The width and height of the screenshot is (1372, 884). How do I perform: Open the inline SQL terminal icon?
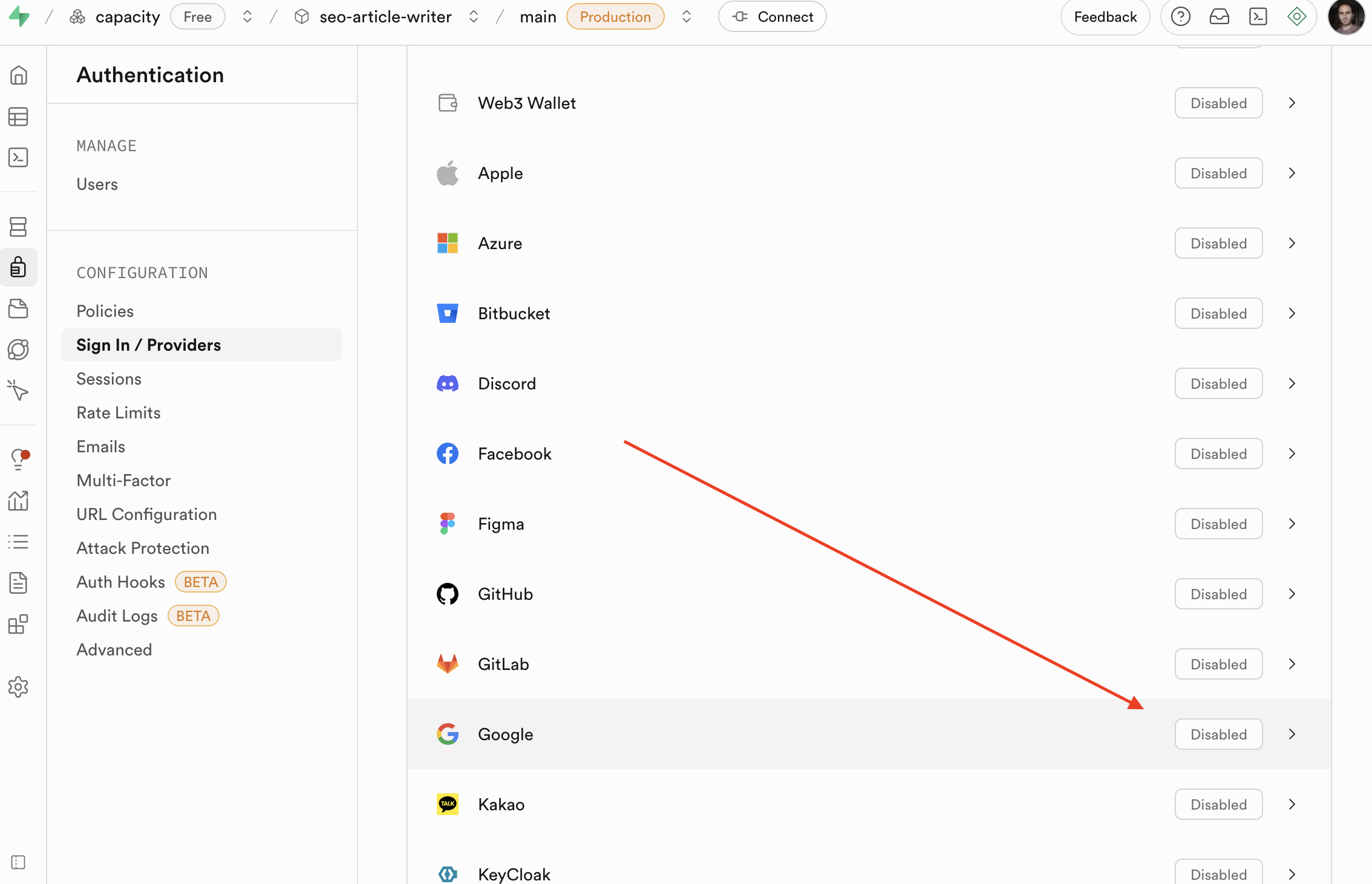tap(1258, 17)
